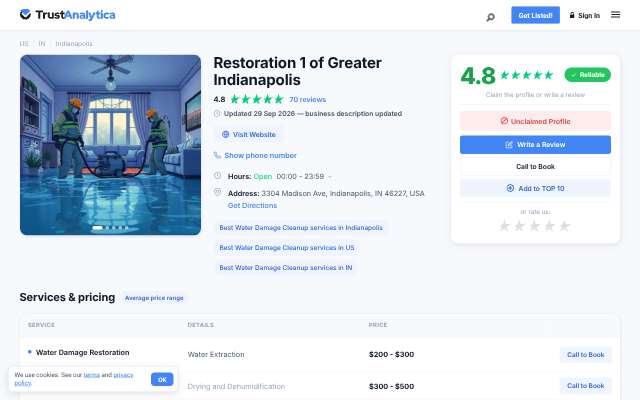
Task: Click the Restoration 1 of Greater Indianapolis heading
Action: pos(297,71)
